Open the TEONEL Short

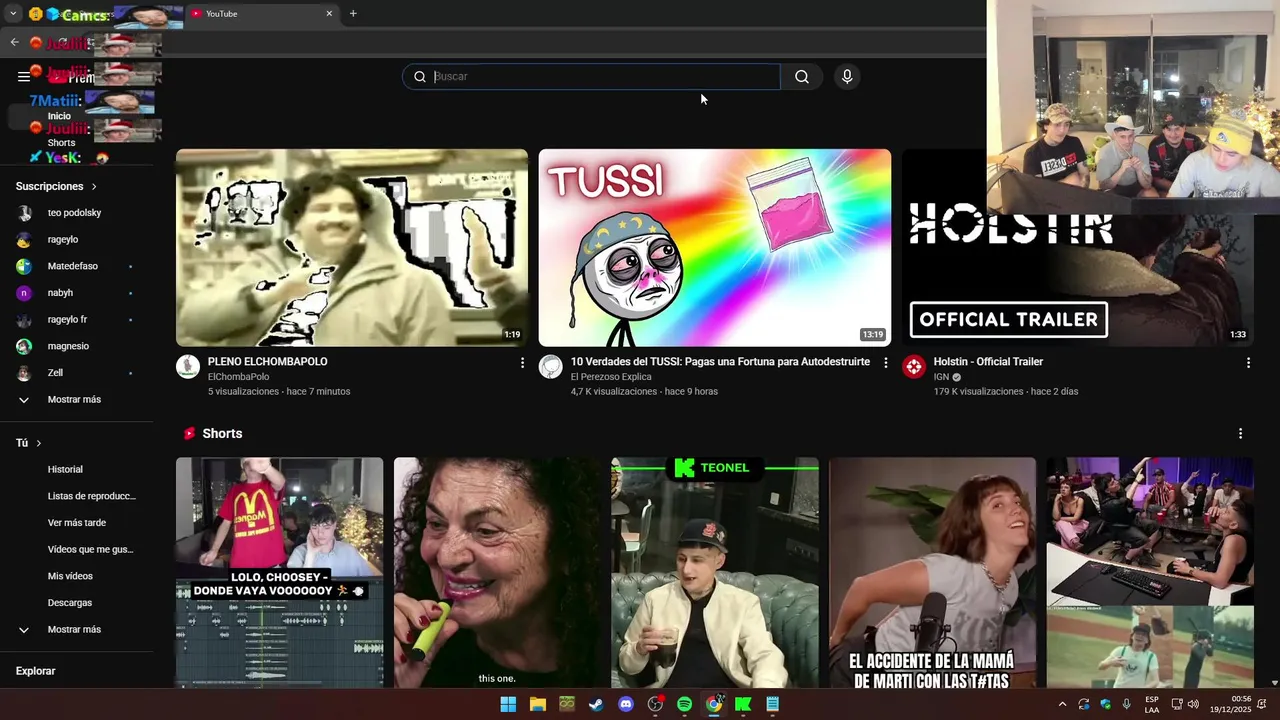pyautogui.click(x=715, y=573)
